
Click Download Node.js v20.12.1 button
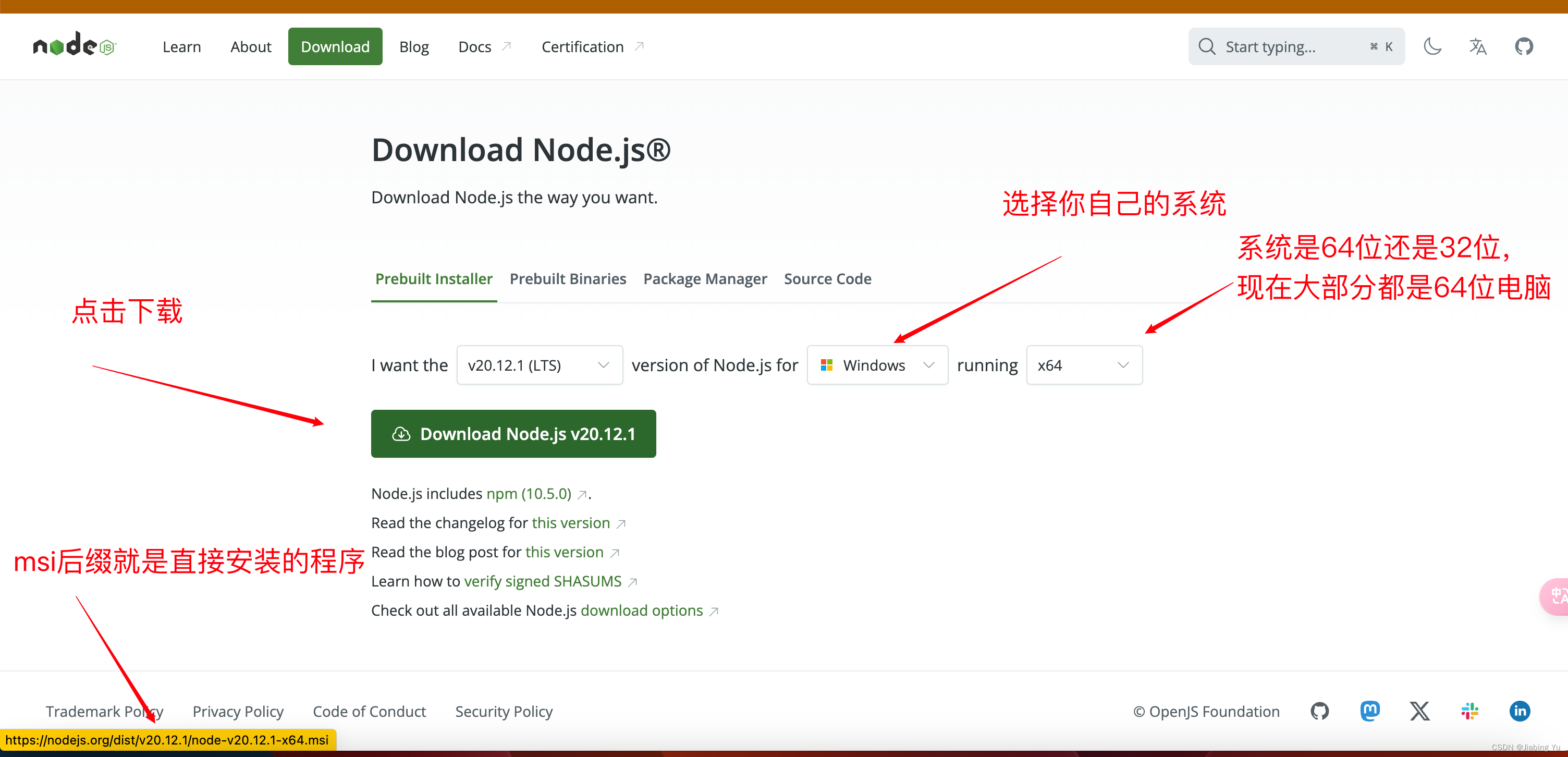coord(513,434)
